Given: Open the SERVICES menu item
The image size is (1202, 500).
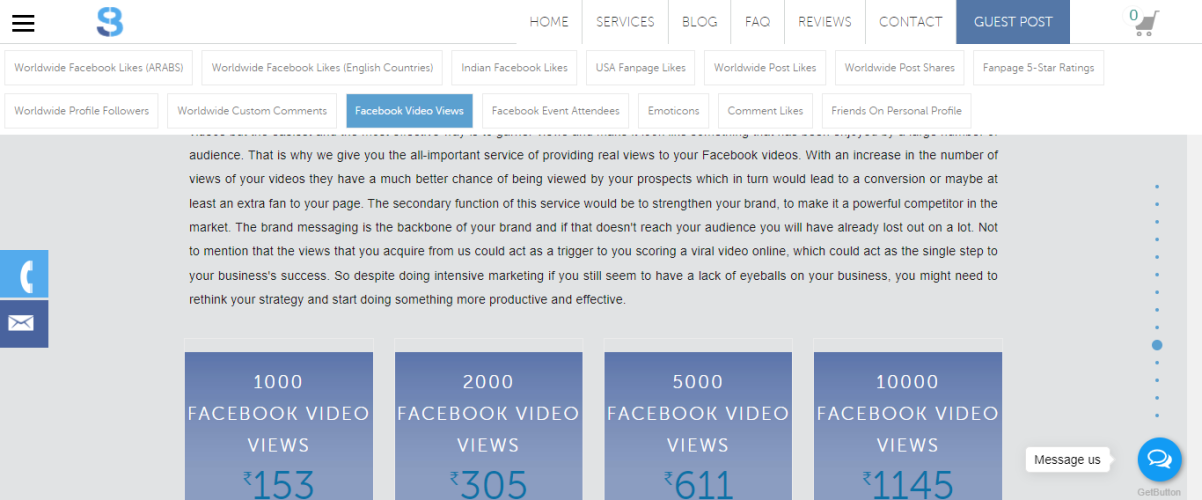Looking at the screenshot, I should point(625,22).
